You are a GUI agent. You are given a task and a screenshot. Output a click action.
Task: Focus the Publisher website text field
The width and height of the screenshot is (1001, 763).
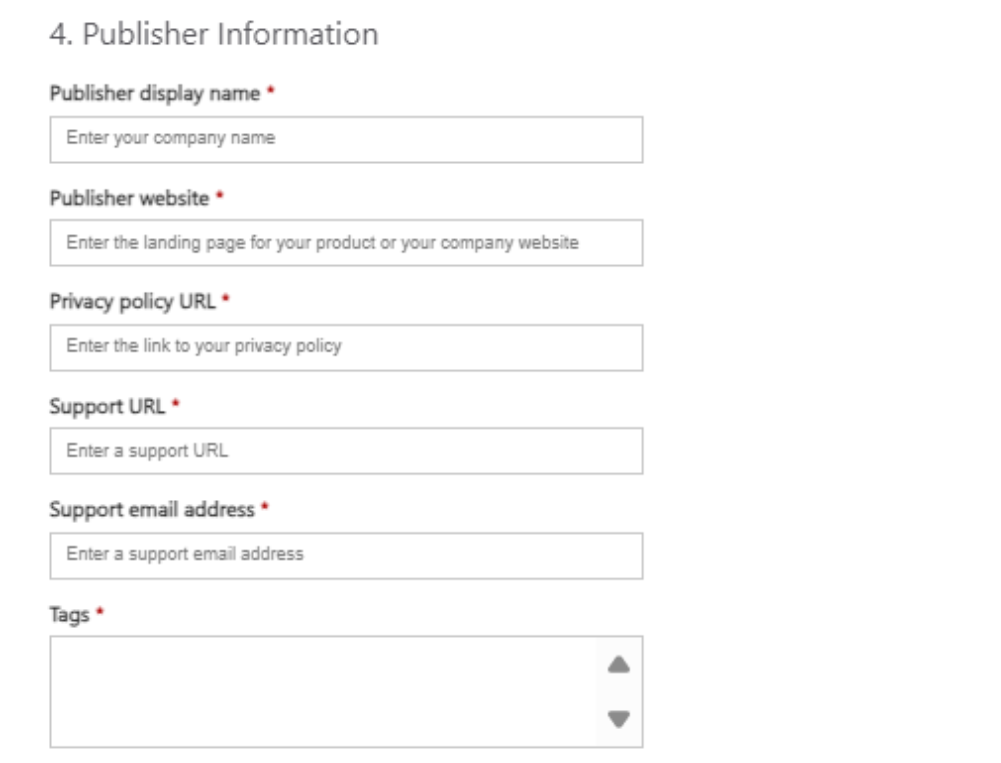pyautogui.click(x=346, y=243)
